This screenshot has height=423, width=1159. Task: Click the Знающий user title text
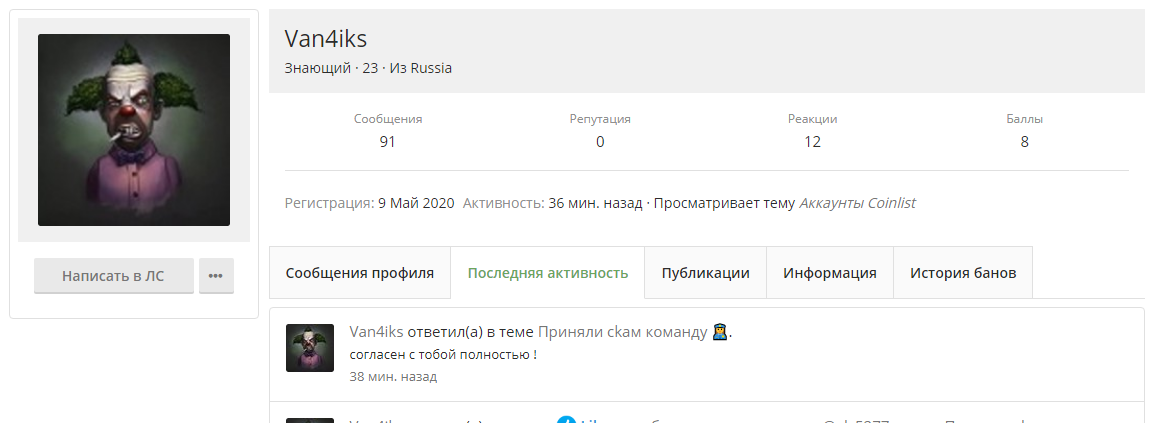pos(318,68)
